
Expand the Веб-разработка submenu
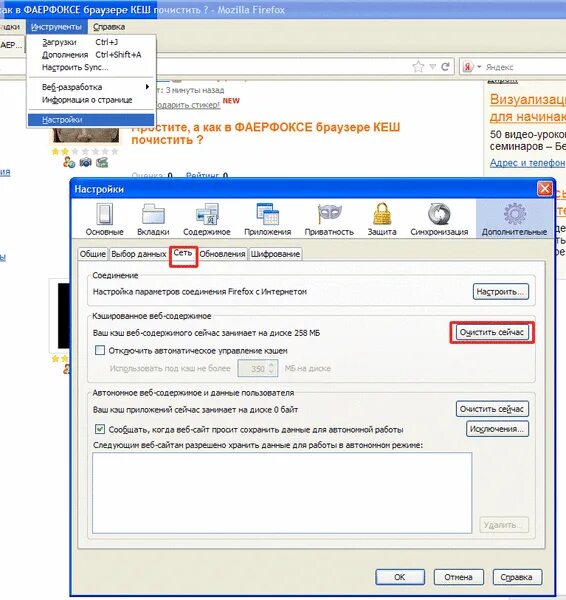click(92, 87)
